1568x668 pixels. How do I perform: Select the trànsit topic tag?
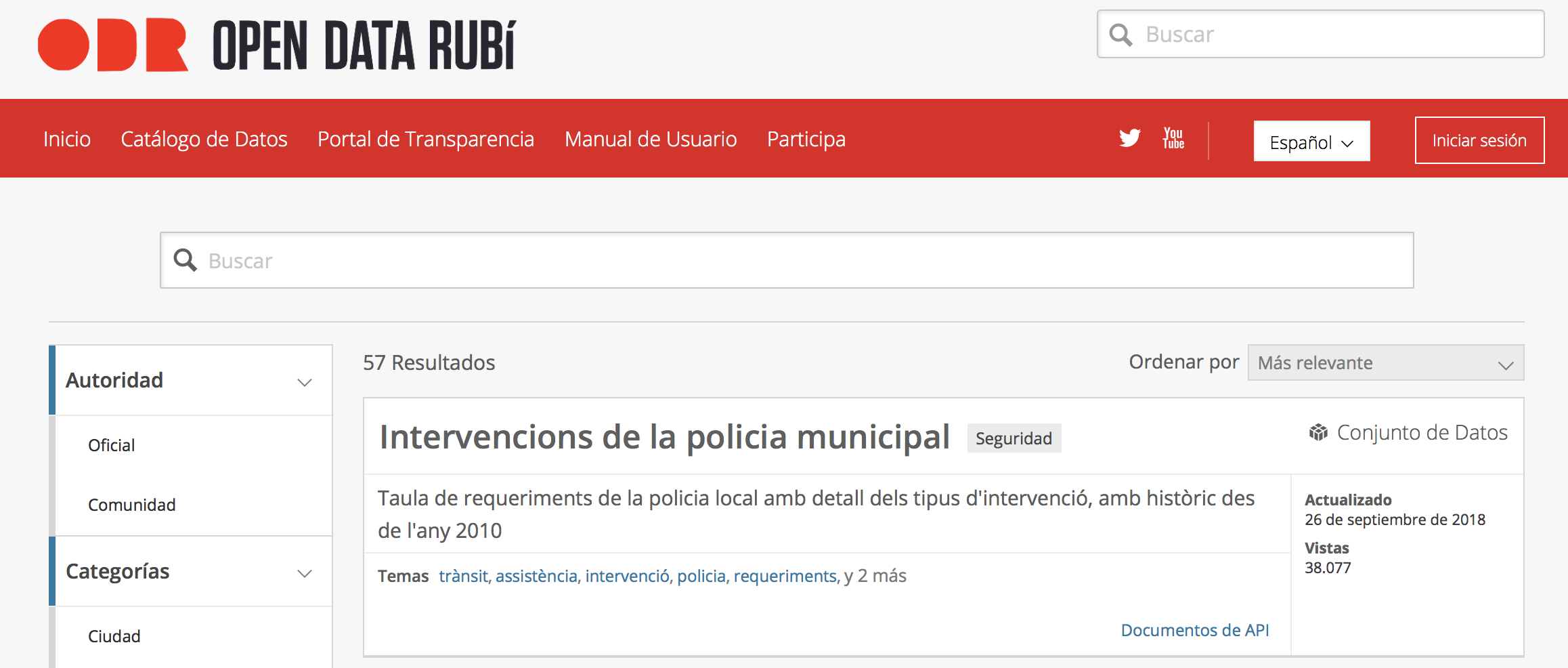tap(464, 576)
